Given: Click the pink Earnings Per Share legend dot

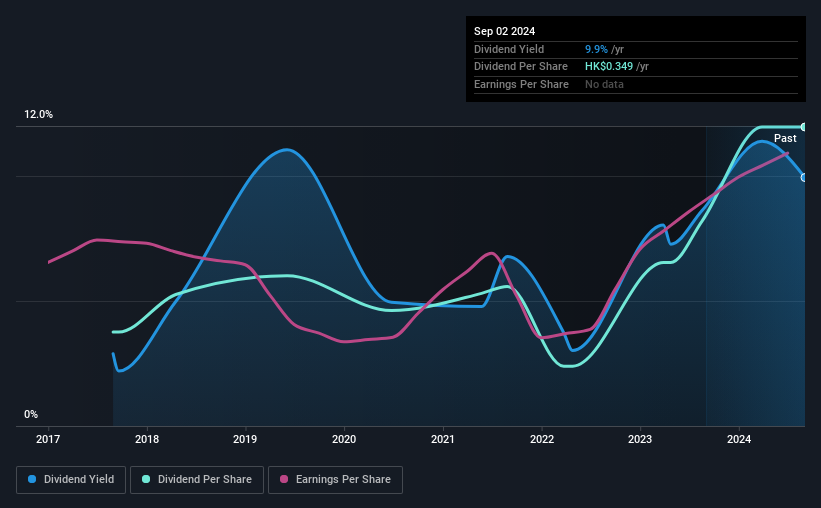Looking at the screenshot, I should point(284,479).
